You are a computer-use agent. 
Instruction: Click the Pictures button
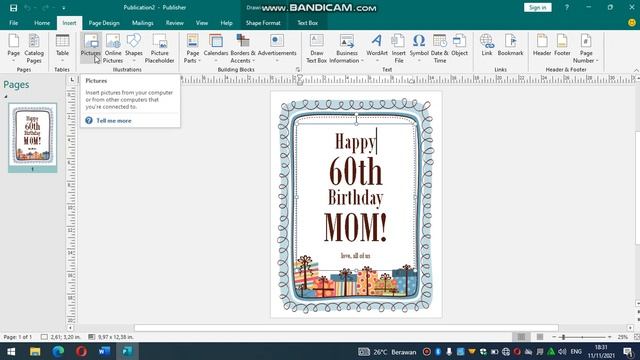coord(91,48)
